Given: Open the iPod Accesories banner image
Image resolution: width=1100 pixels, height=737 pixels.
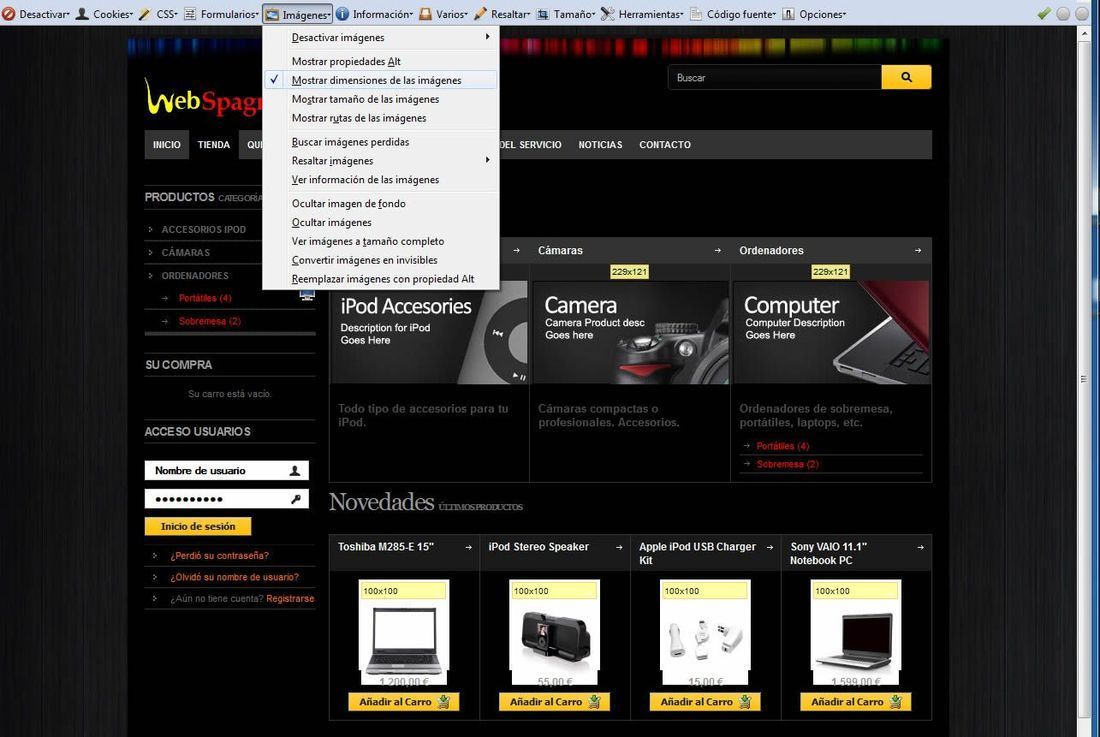Looking at the screenshot, I should 429,332.
